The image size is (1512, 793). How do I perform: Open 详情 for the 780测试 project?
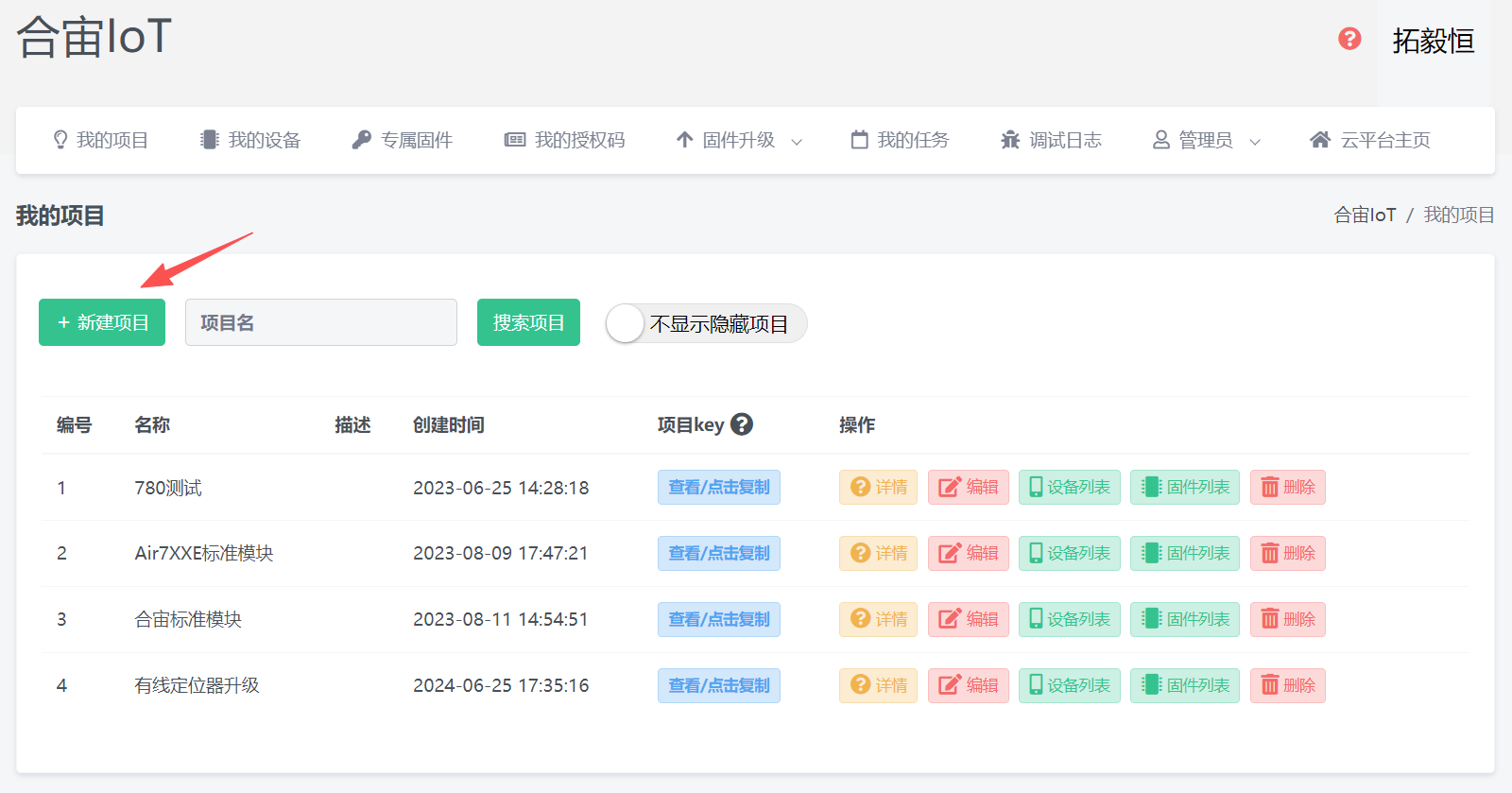tap(878, 488)
